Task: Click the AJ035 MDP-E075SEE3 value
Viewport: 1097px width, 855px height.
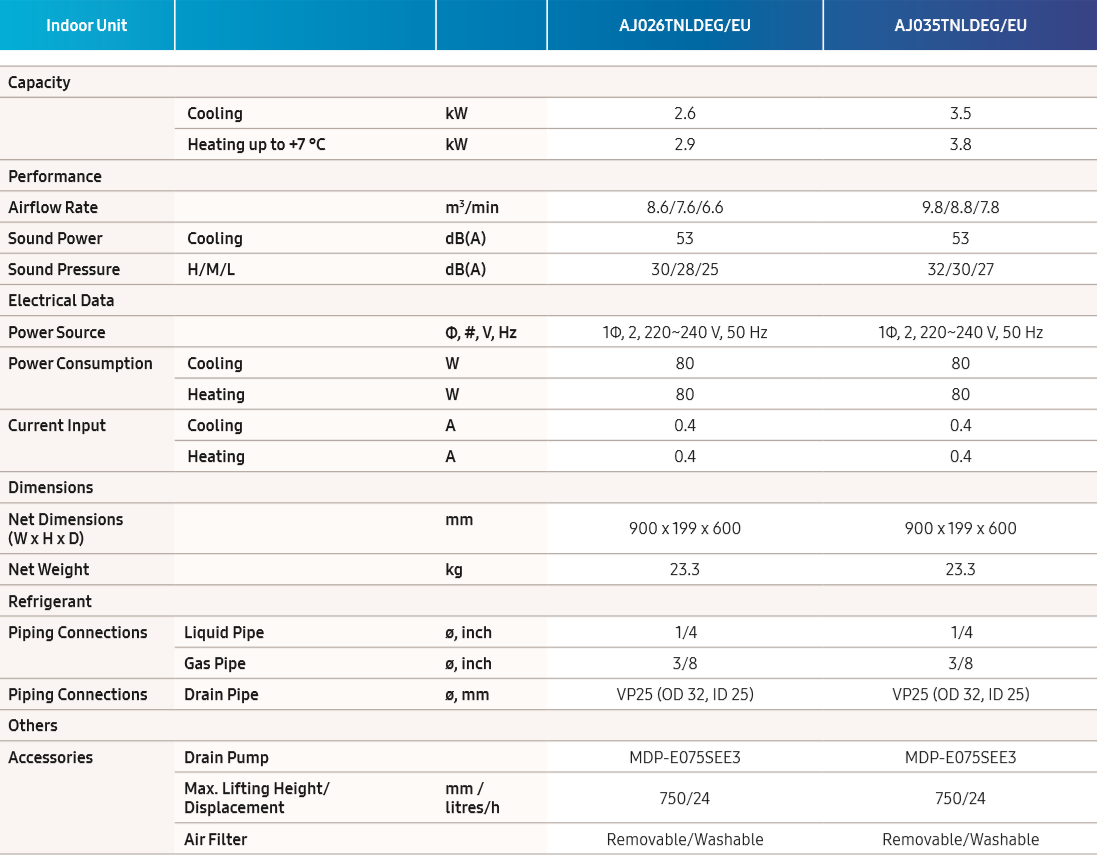Action: pyautogui.click(x=961, y=757)
